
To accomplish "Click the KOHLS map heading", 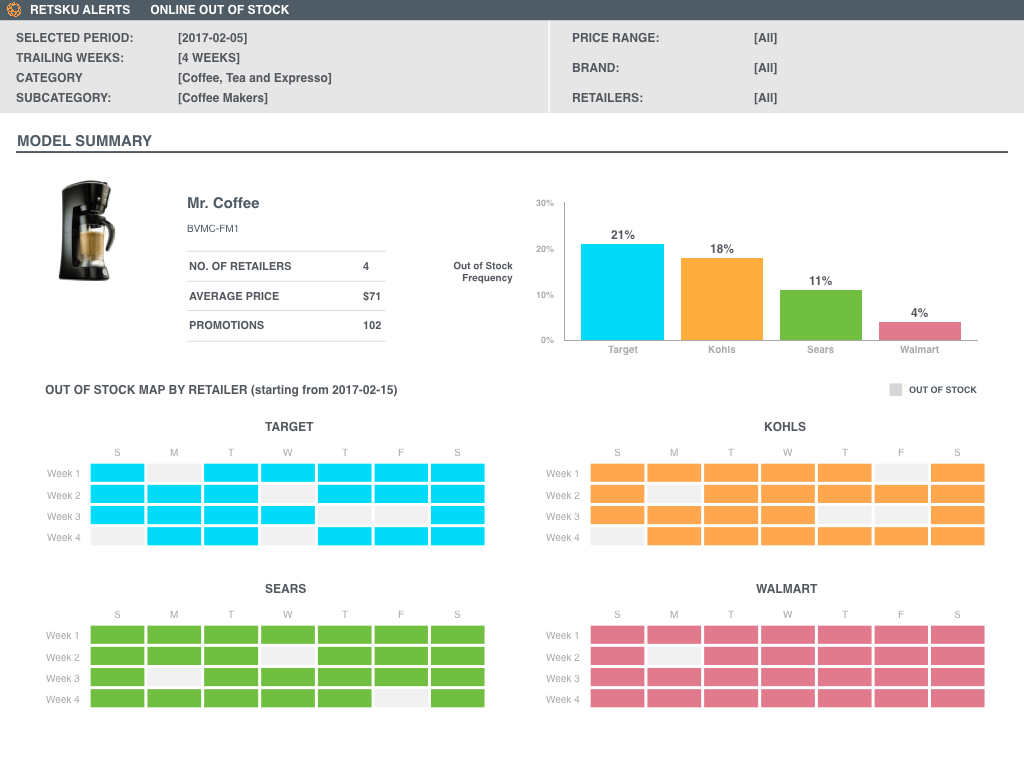I will (x=784, y=427).
